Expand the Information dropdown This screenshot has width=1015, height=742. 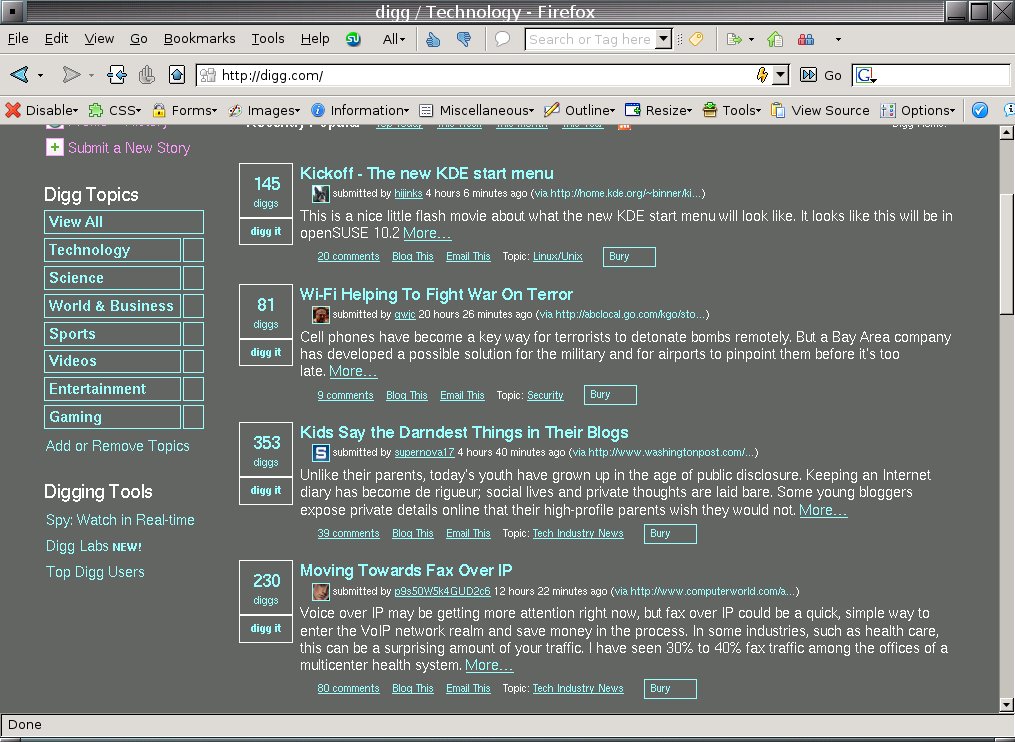[360, 111]
